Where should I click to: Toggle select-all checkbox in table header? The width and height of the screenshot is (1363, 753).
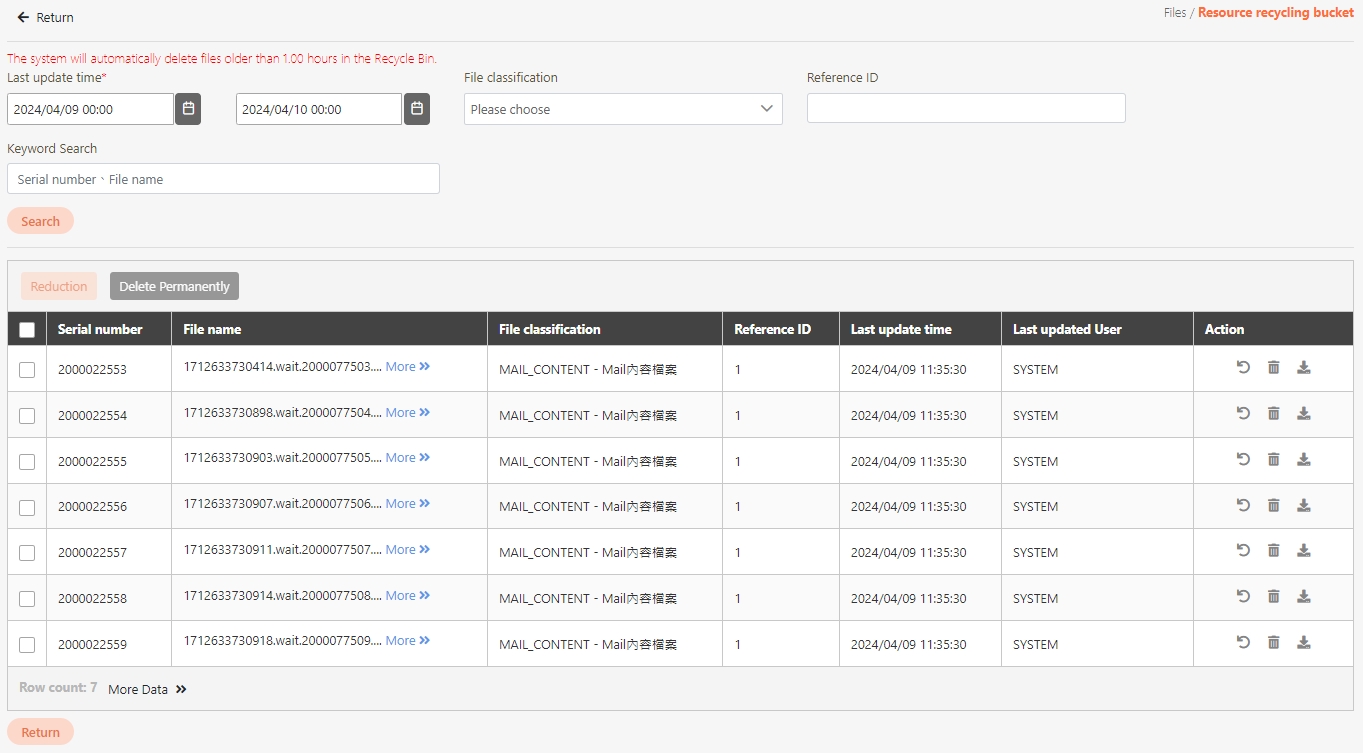[x=27, y=330]
